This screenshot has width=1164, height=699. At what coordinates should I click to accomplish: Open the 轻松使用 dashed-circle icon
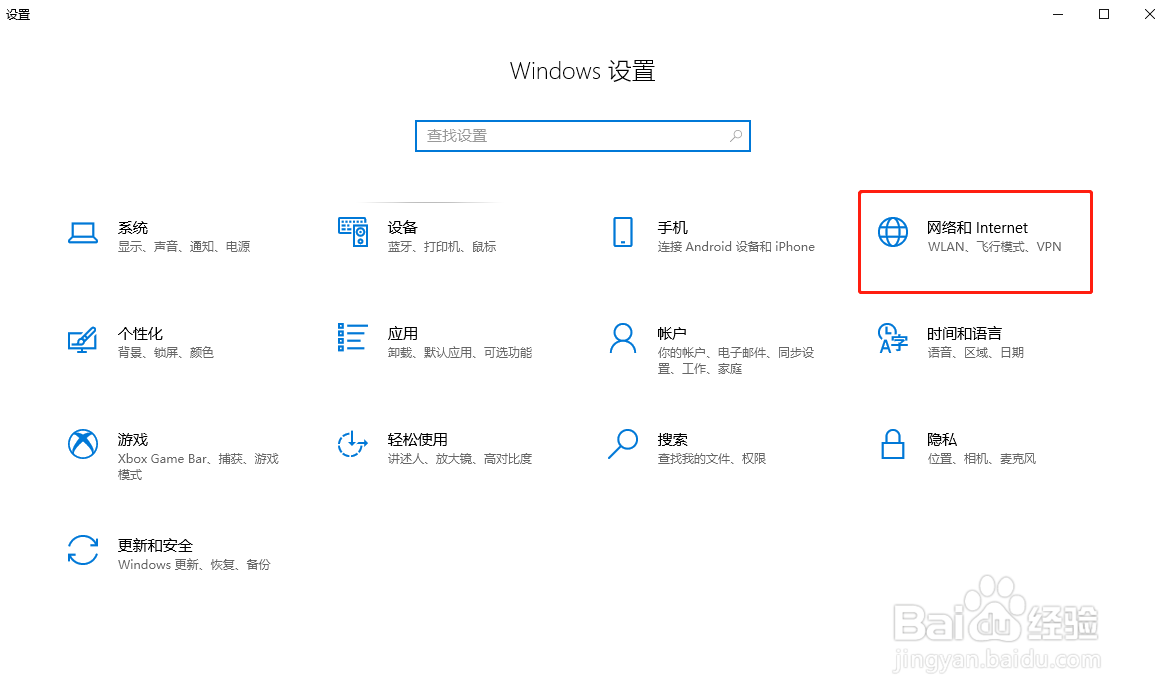tap(353, 444)
